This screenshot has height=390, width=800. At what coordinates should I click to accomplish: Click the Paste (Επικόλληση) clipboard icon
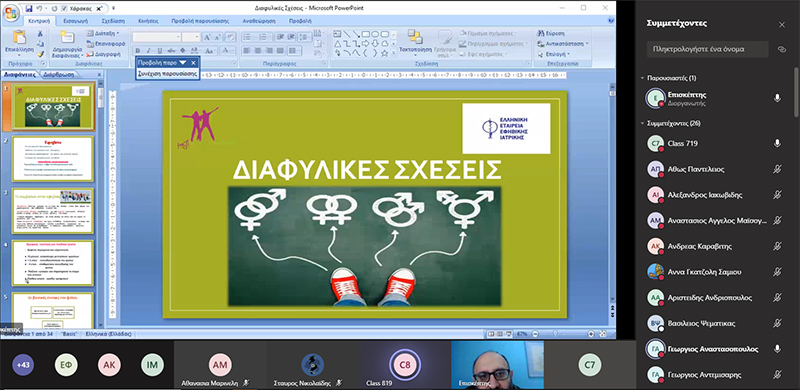(x=19, y=37)
